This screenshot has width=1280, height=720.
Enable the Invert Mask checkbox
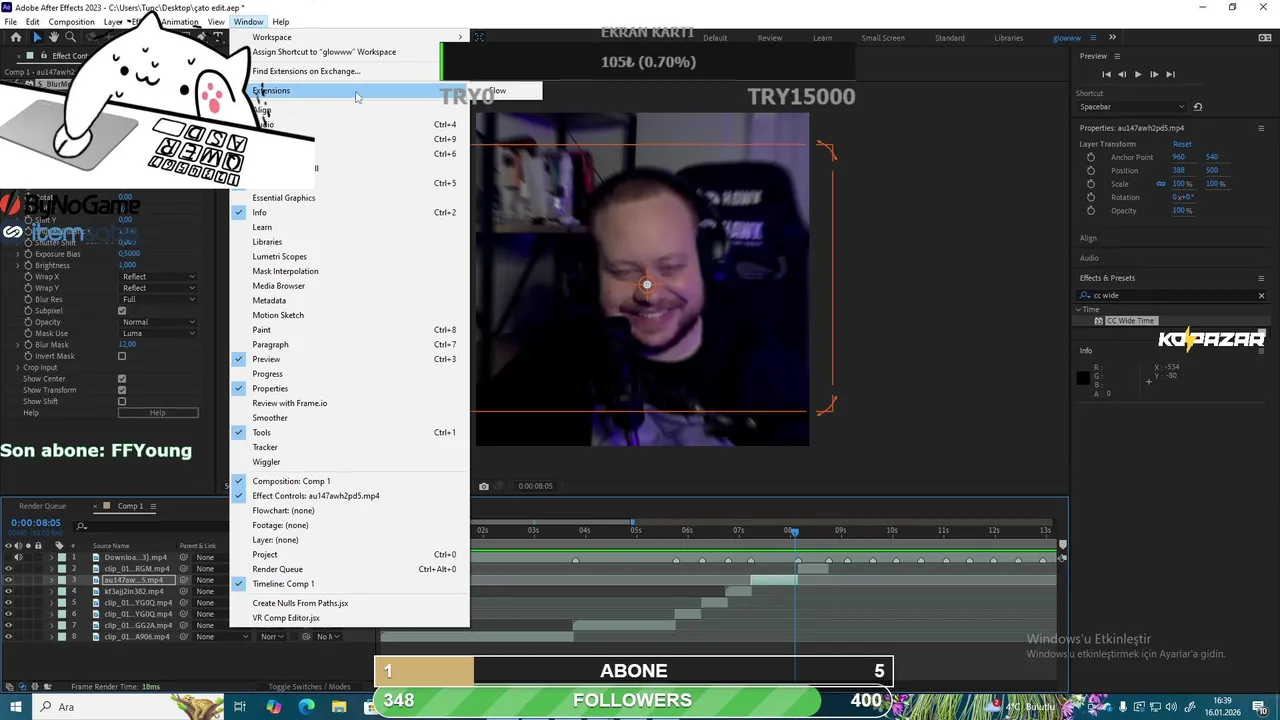[x=122, y=356]
